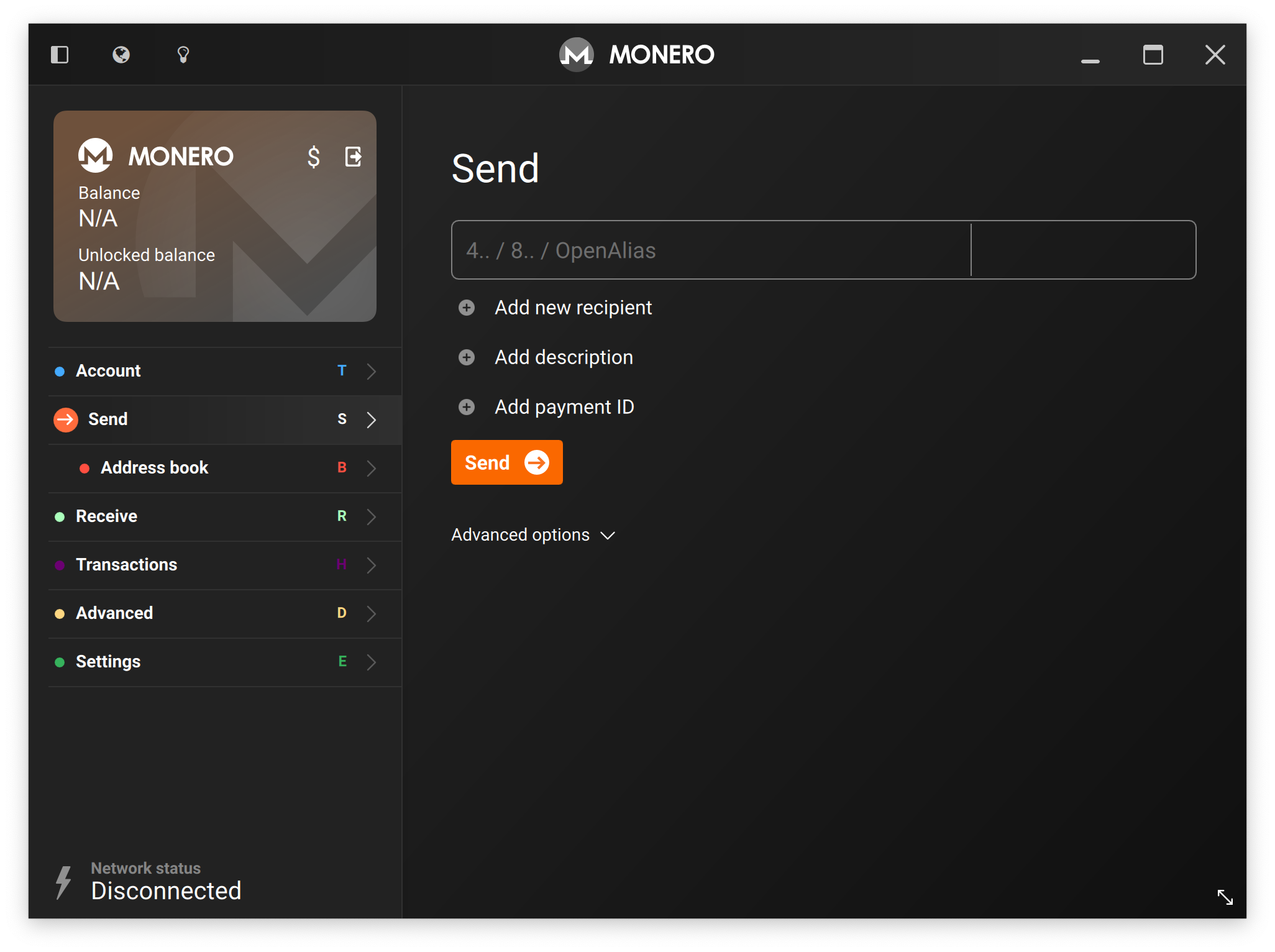
Task: Click the Unlocked balance N/A value
Action: point(99,281)
